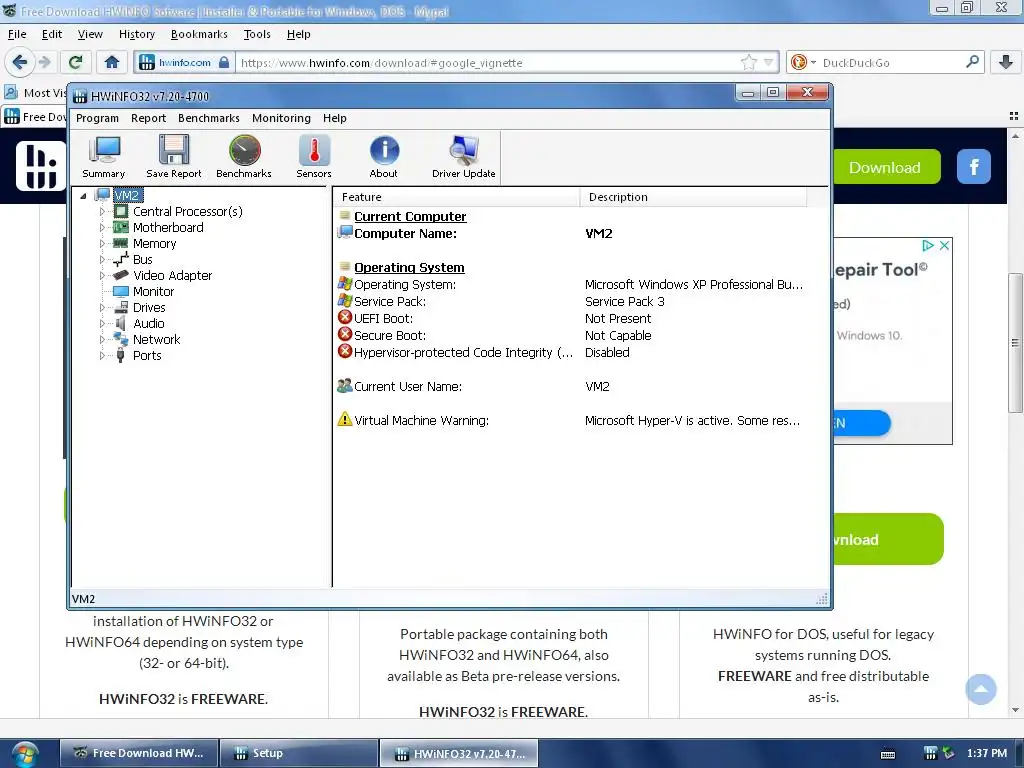Reload the page with refresh icon

pos(75,62)
